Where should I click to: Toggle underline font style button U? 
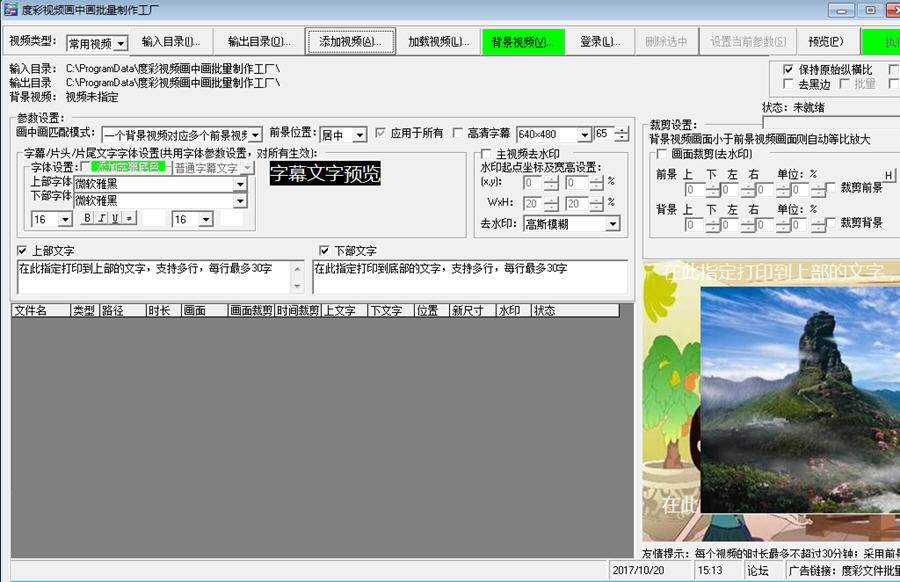click(115, 218)
